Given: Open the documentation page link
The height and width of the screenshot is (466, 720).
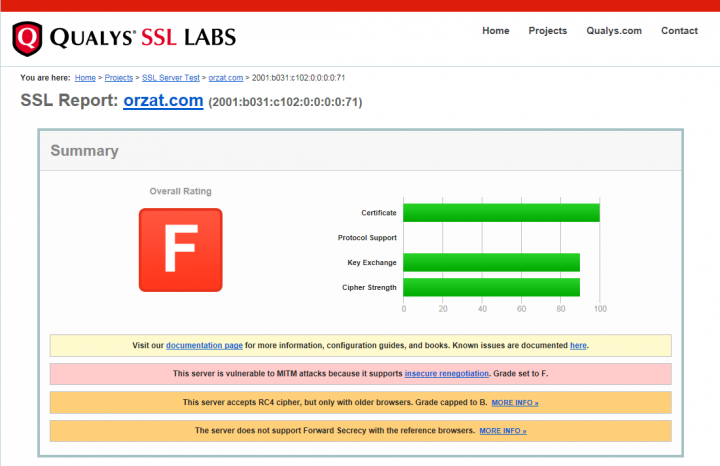Looking at the screenshot, I should pyautogui.click(x=204, y=345).
